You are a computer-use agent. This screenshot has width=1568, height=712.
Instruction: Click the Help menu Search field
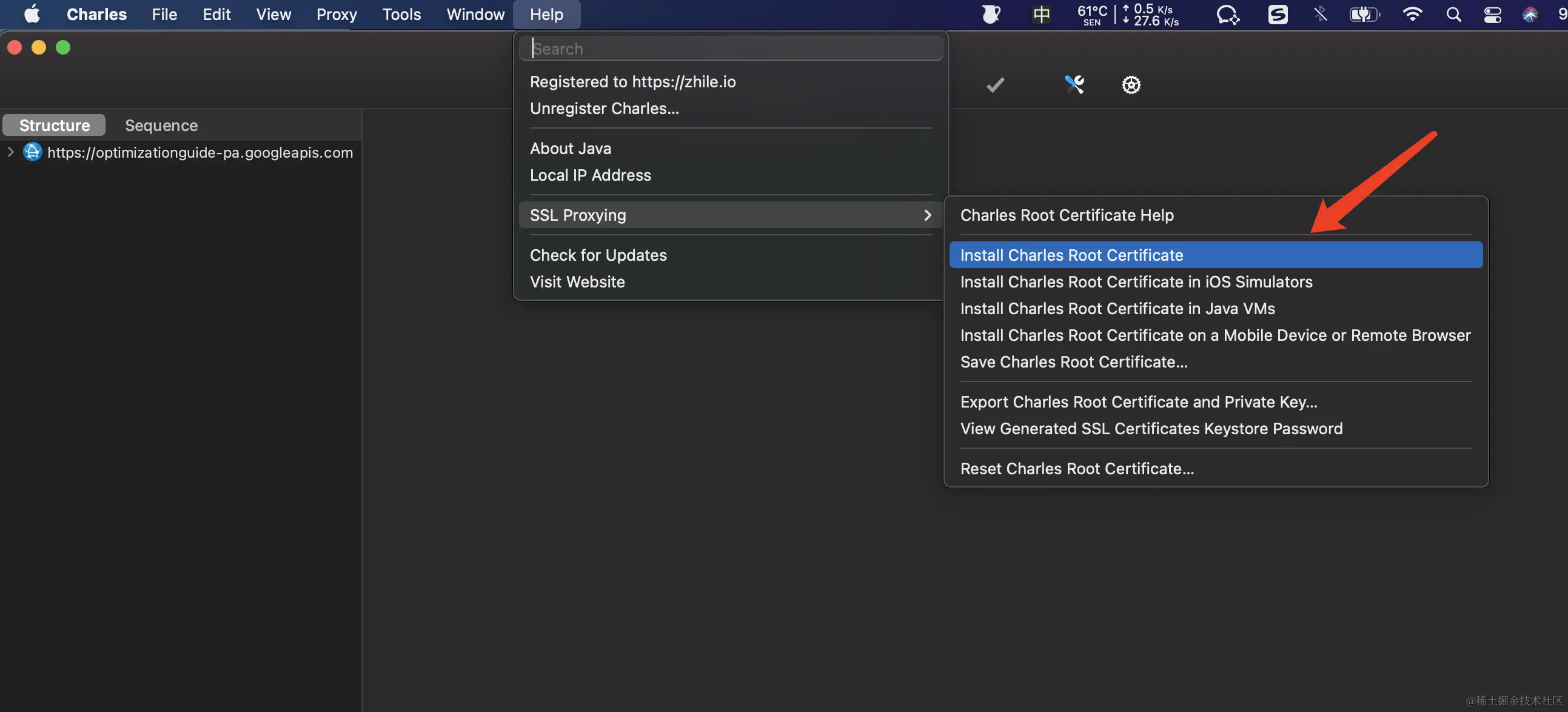pyautogui.click(x=731, y=49)
